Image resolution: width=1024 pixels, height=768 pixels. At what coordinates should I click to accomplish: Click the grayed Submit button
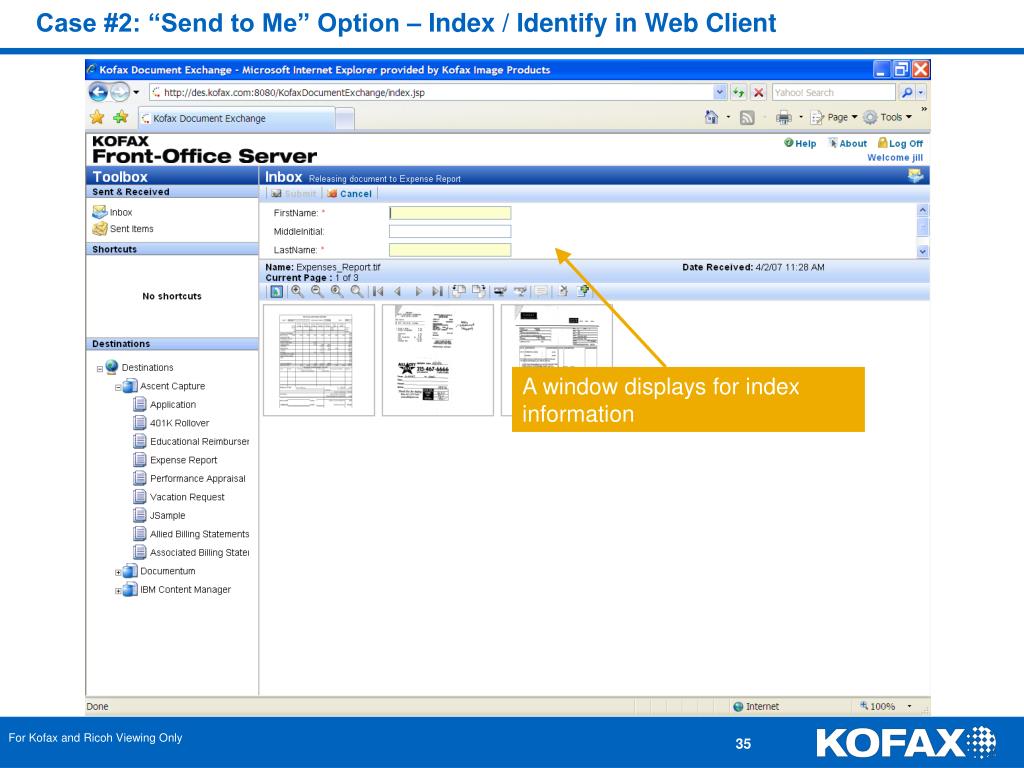[x=294, y=194]
